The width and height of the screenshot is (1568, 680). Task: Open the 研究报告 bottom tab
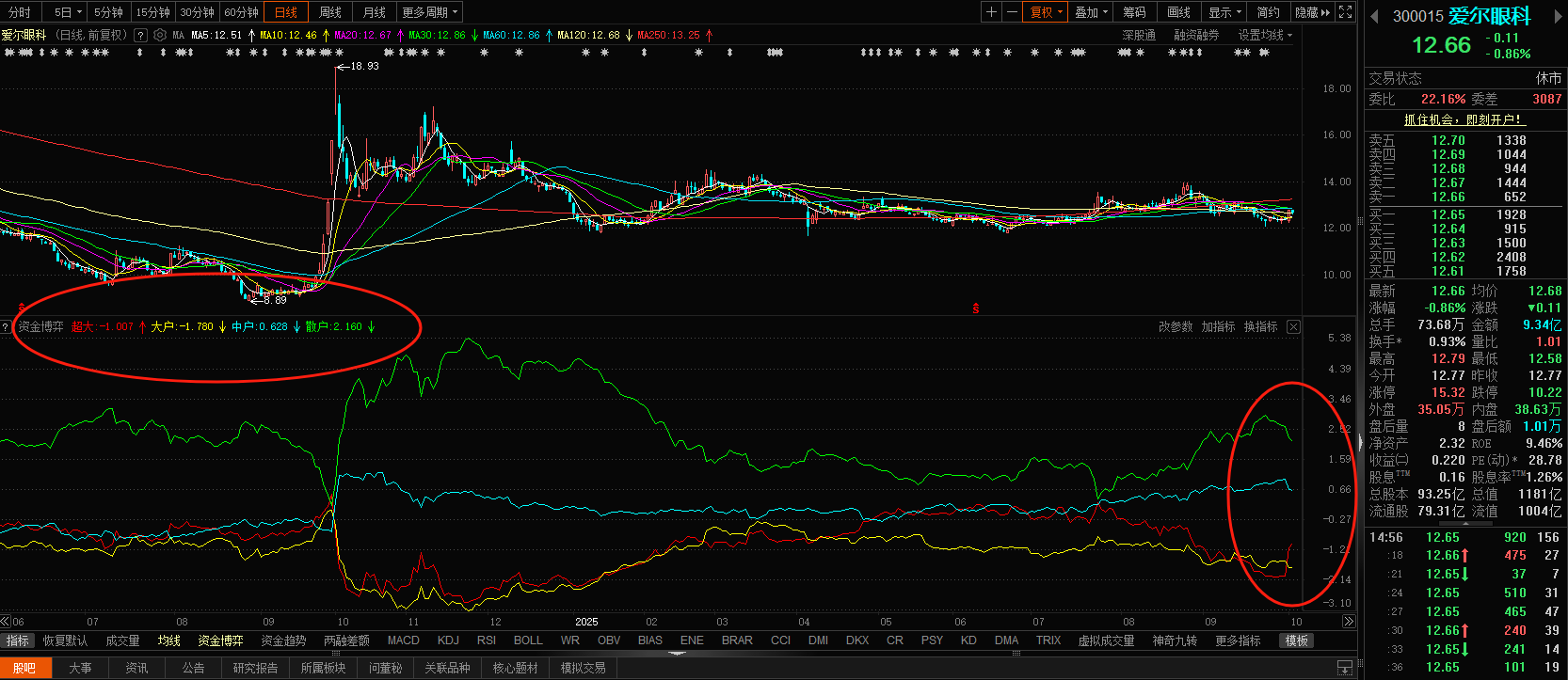(x=255, y=668)
